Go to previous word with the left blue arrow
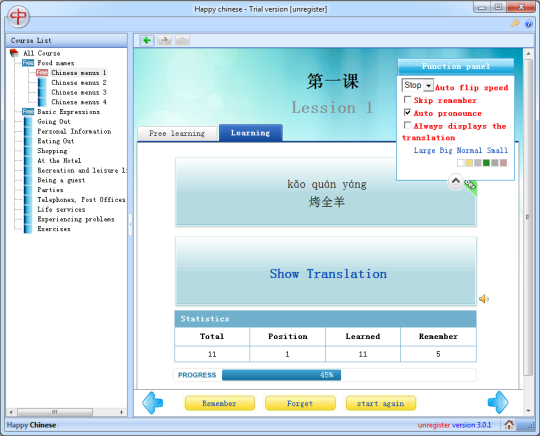The image size is (540, 436). pyautogui.click(x=153, y=403)
